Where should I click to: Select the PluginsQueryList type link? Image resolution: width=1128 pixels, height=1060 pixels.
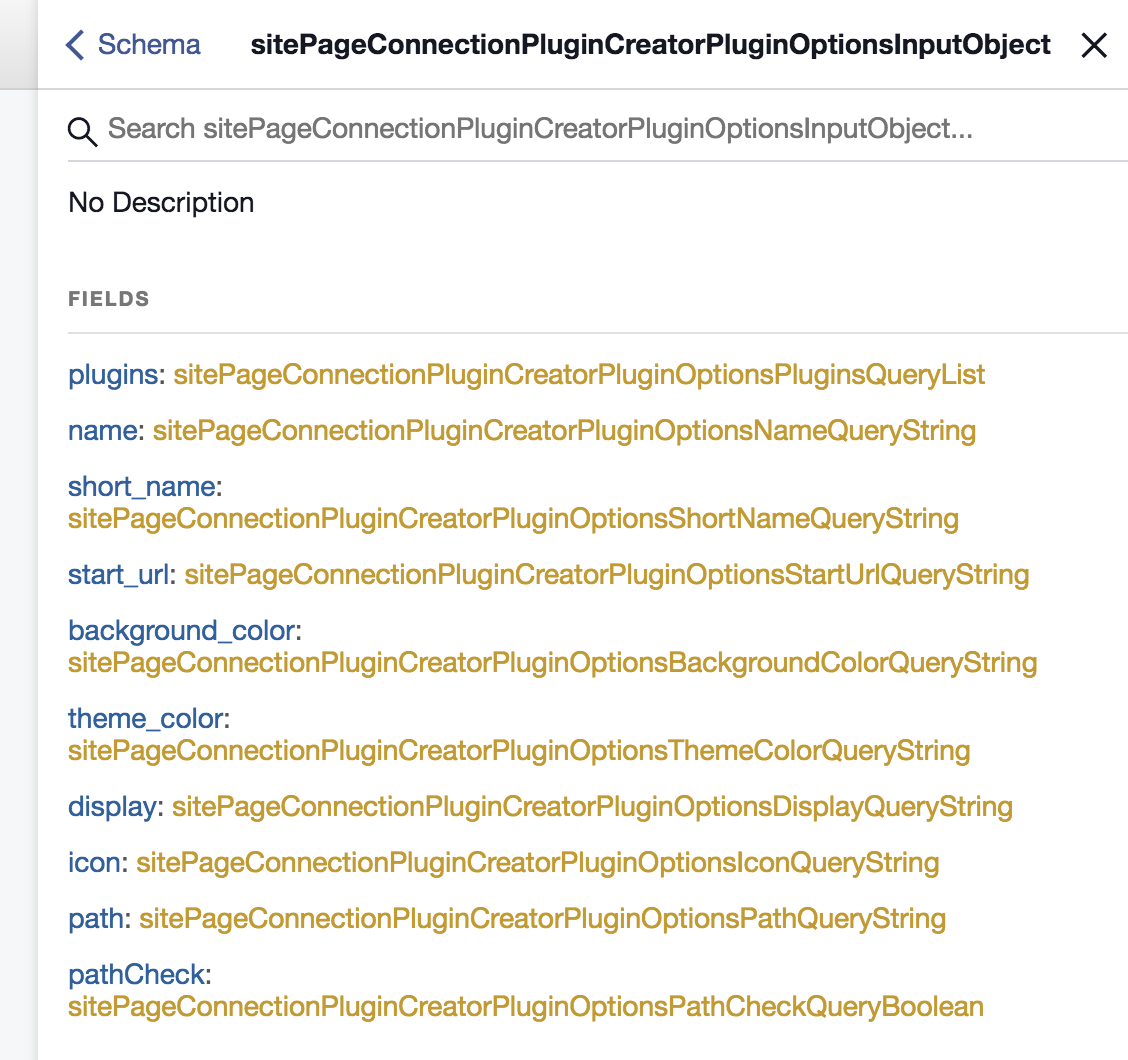pos(578,374)
